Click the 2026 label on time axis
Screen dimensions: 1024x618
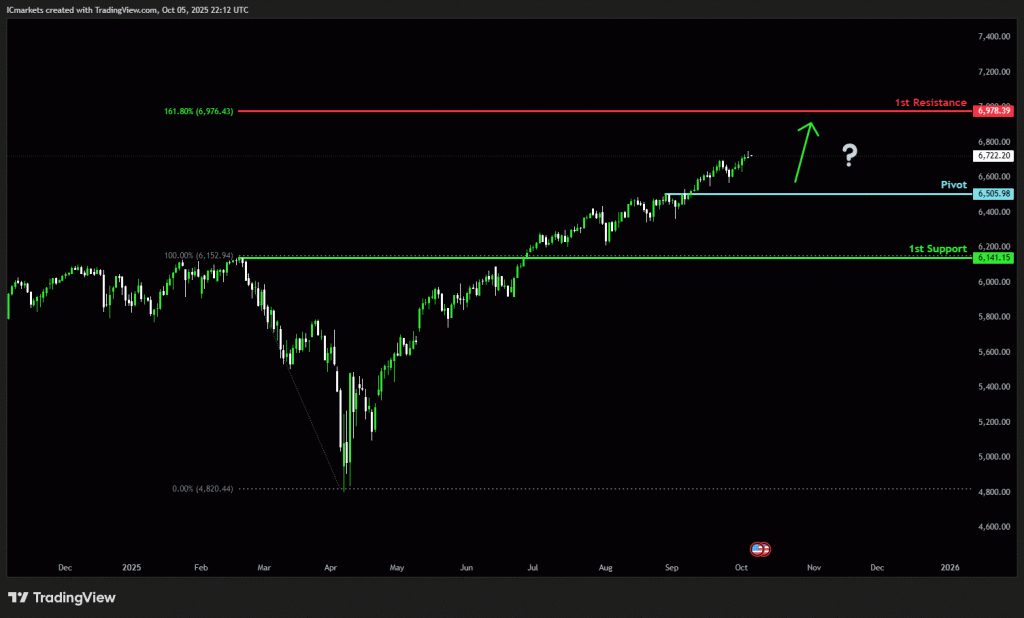pyautogui.click(x=950, y=567)
